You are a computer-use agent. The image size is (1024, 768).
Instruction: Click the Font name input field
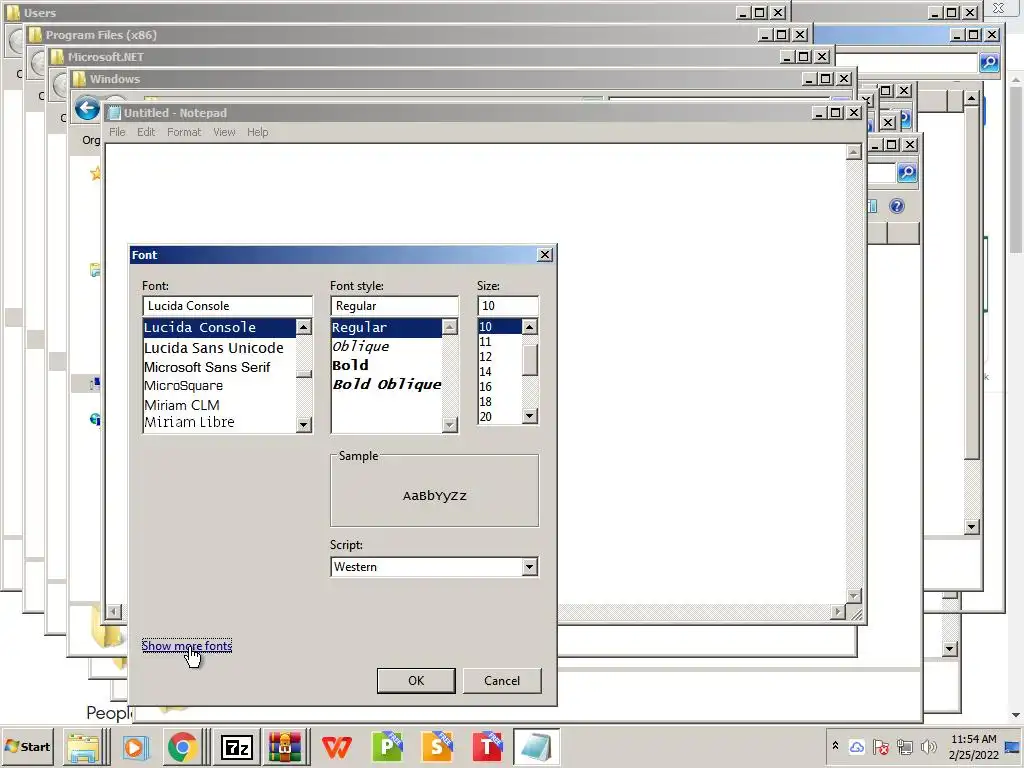click(227, 306)
